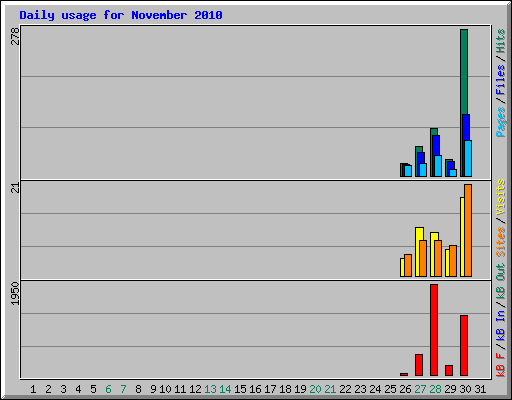The height and width of the screenshot is (400, 512).
Task: Click the green weekend day 20 label
Action: coord(315,389)
